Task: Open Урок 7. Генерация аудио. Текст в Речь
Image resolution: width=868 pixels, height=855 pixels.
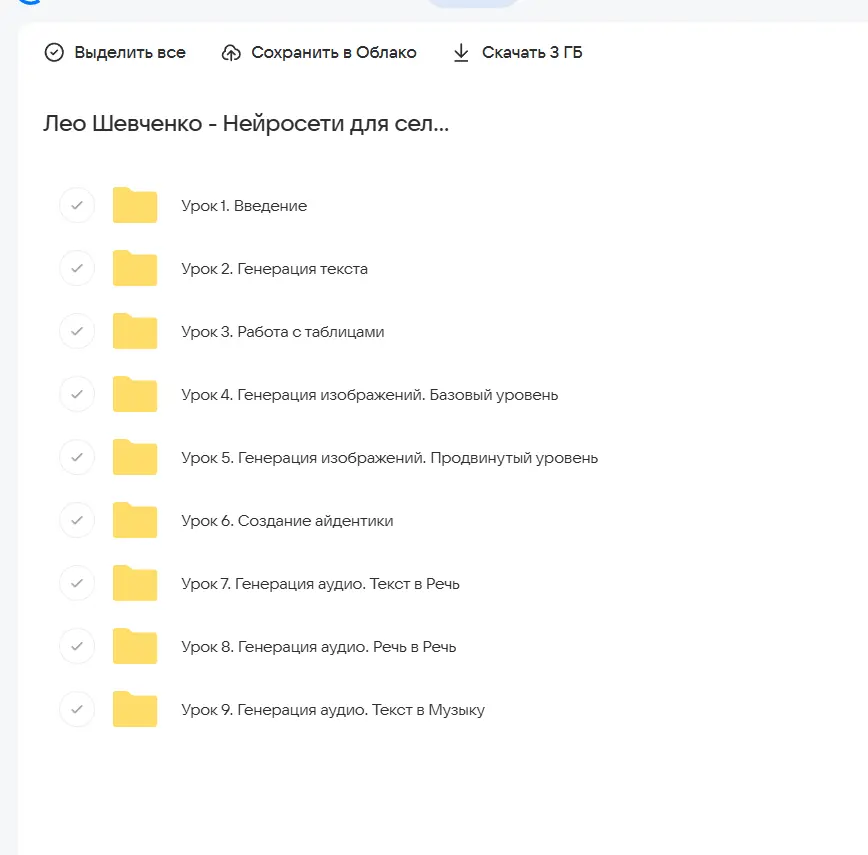Action: point(320,584)
